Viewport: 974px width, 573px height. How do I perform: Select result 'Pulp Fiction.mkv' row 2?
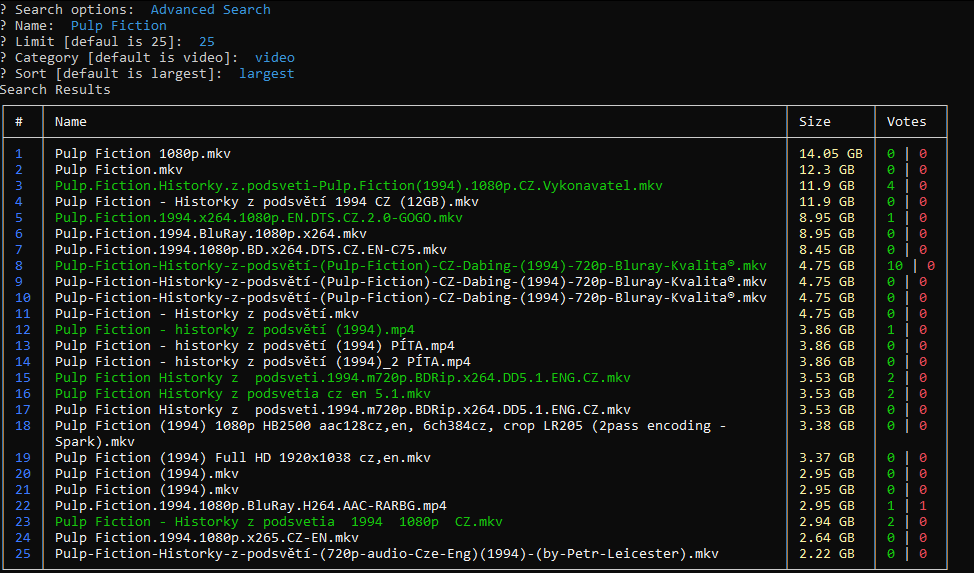point(119,170)
